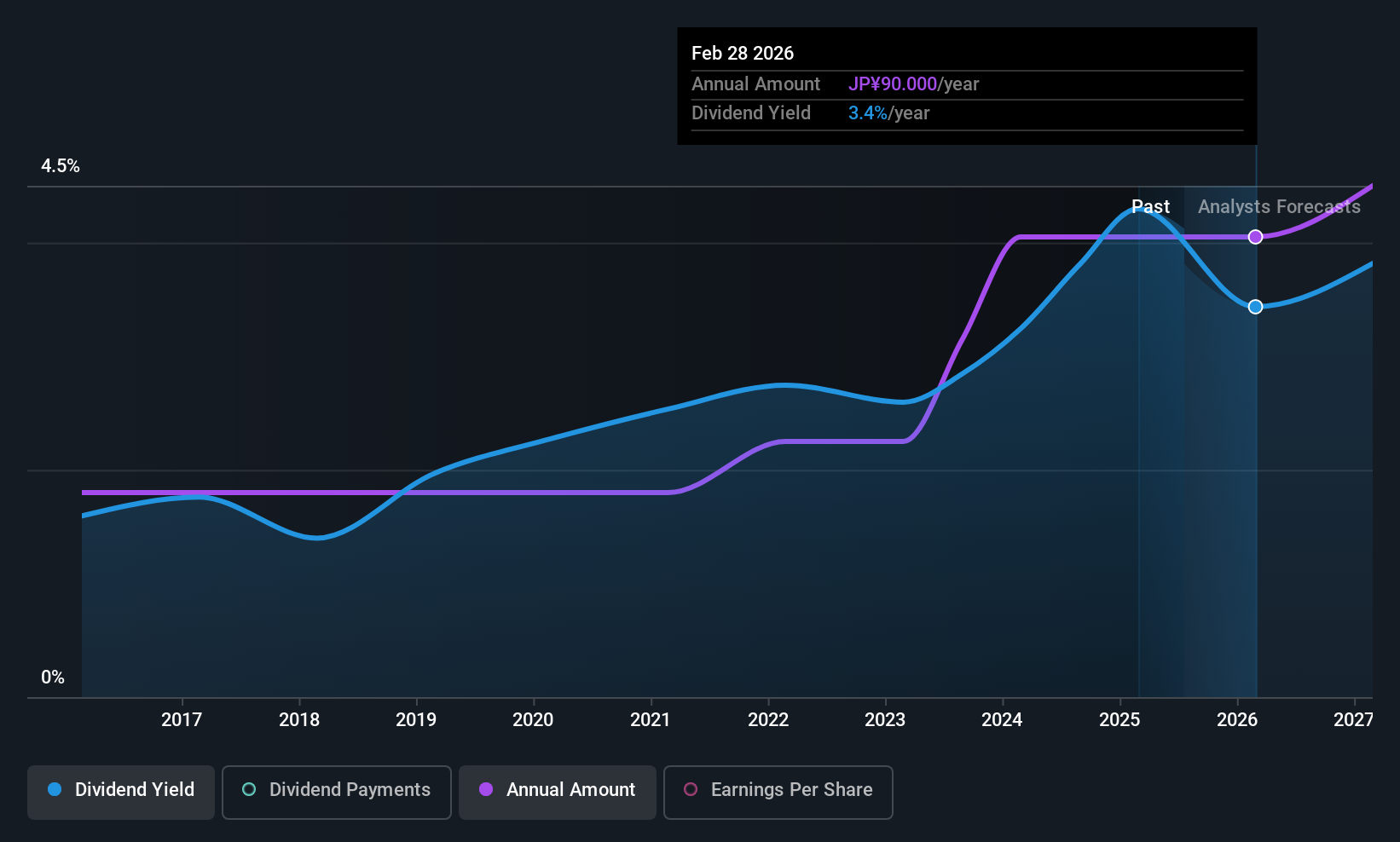1400x842 pixels.
Task: Click the 4.5% y-axis label
Action: click(x=61, y=166)
